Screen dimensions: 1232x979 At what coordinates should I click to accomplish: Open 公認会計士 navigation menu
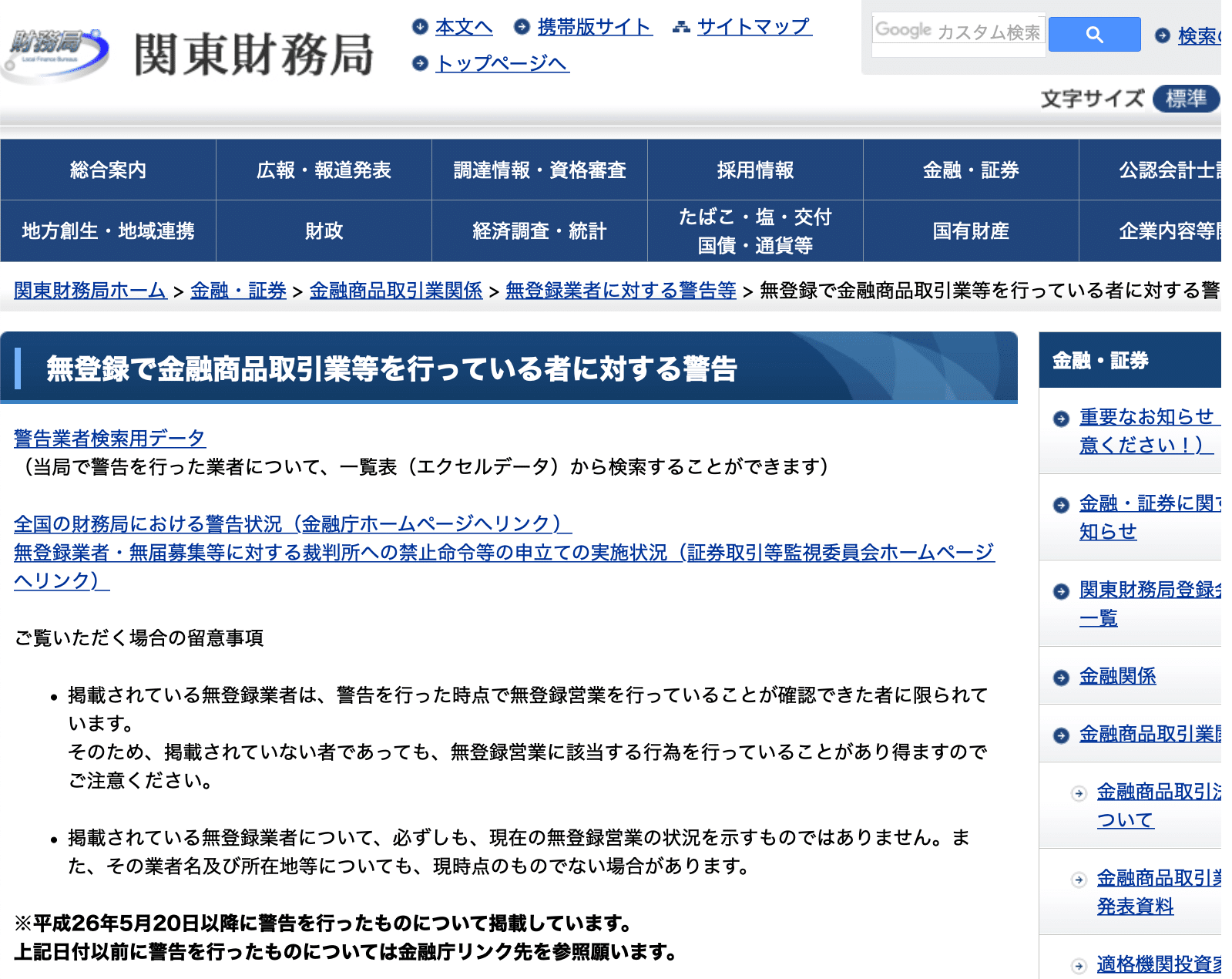coord(1150,170)
